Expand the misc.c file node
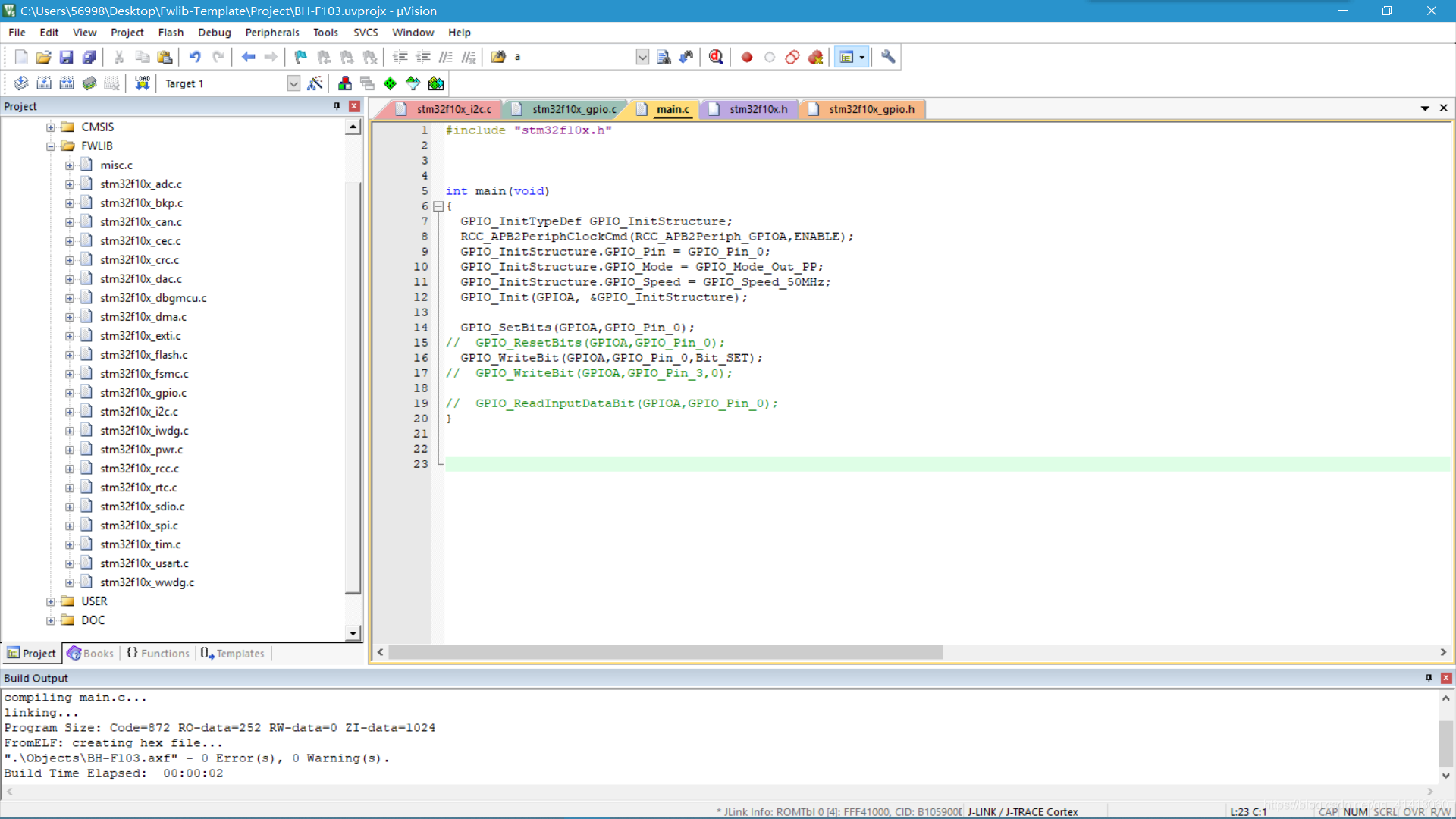 point(70,165)
